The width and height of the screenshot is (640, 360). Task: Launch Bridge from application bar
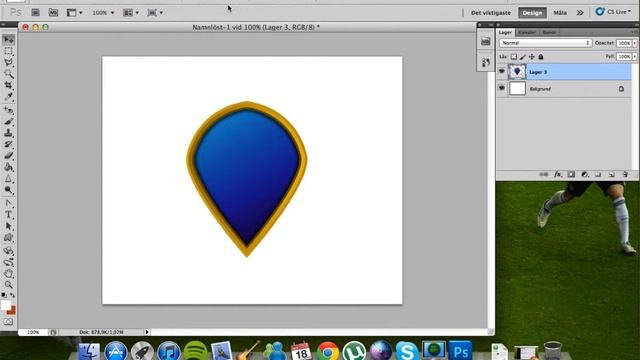[36, 13]
